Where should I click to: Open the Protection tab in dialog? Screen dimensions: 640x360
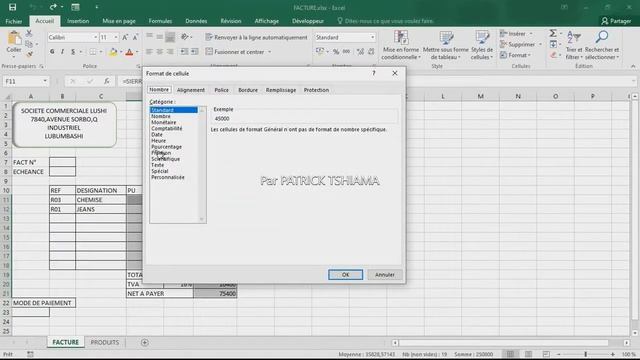(316, 90)
